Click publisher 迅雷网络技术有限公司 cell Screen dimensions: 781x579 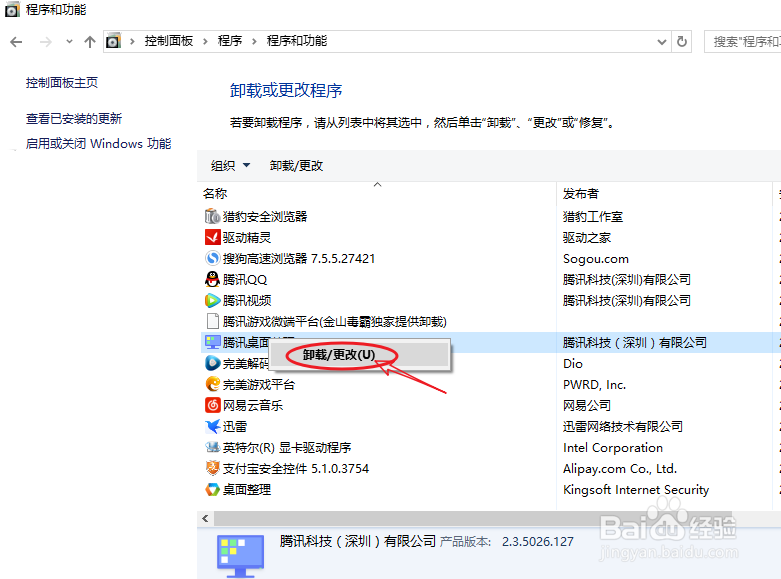pos(623,427)
